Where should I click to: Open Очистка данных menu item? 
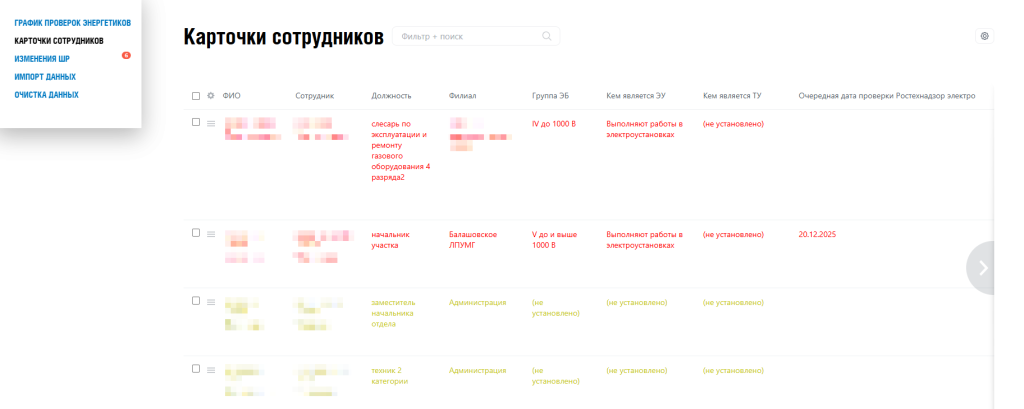[x=46, y=95]
